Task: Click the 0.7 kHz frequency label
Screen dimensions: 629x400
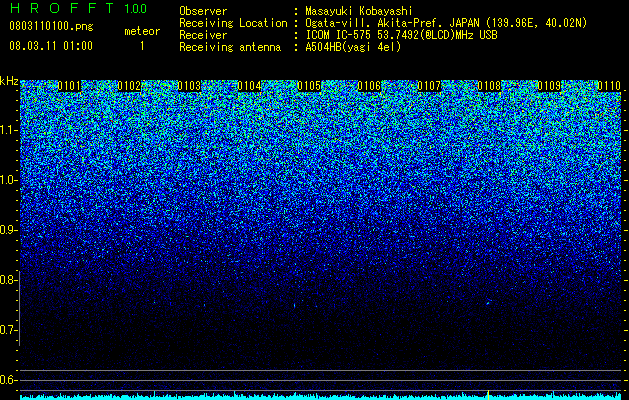Action: tap(9, 330)
